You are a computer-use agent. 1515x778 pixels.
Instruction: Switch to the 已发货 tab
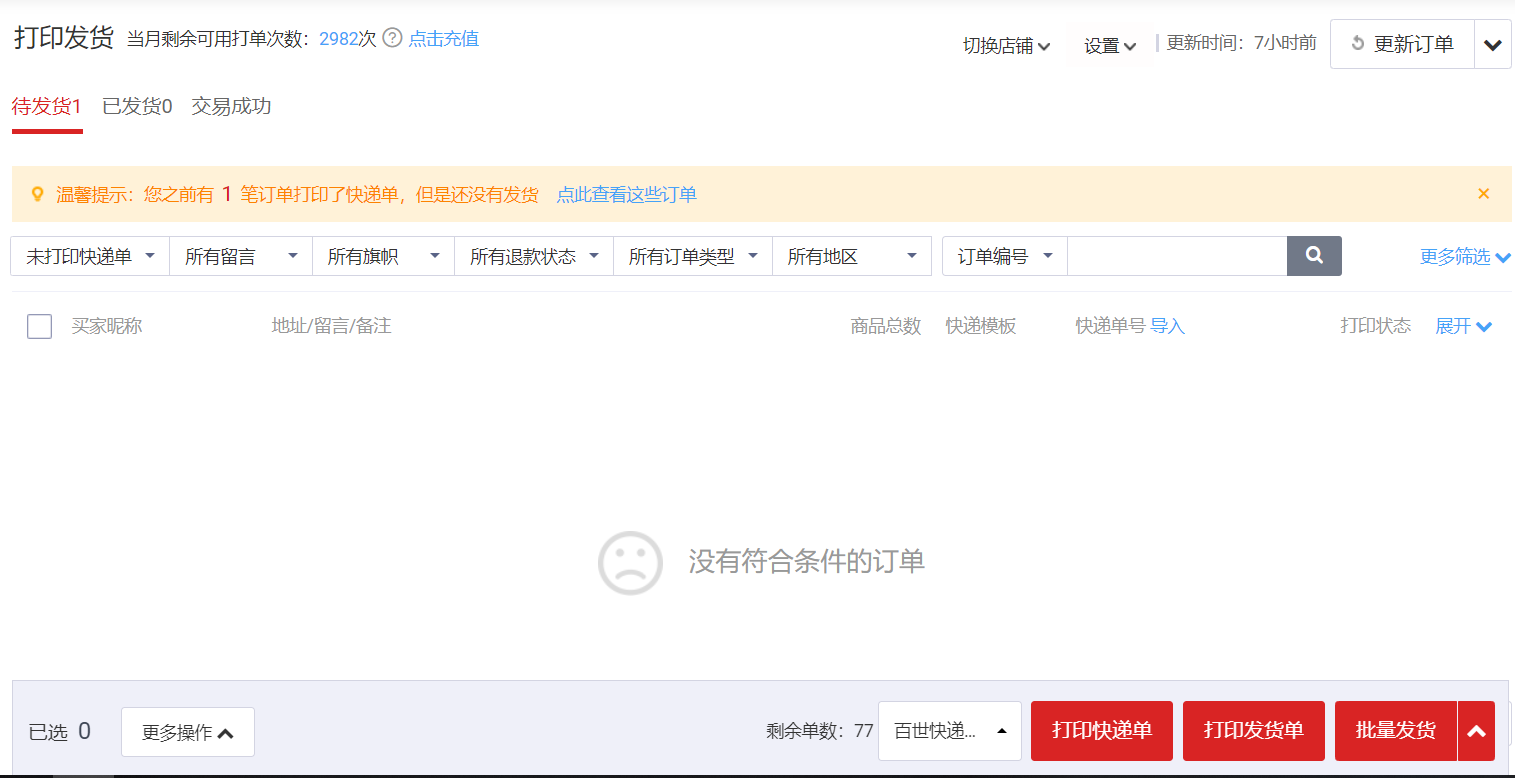[137, 106]
